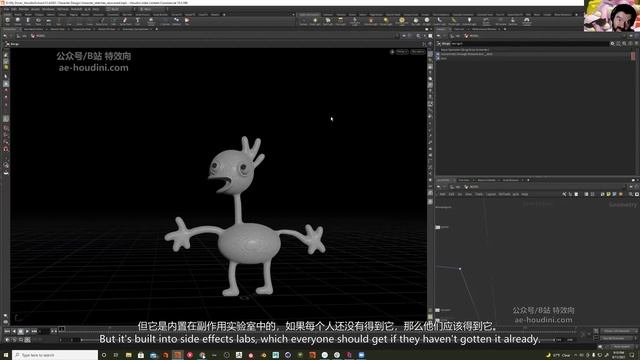Open the parameter pane gear menu
The image size is (640, 360).
click(612, 43)
